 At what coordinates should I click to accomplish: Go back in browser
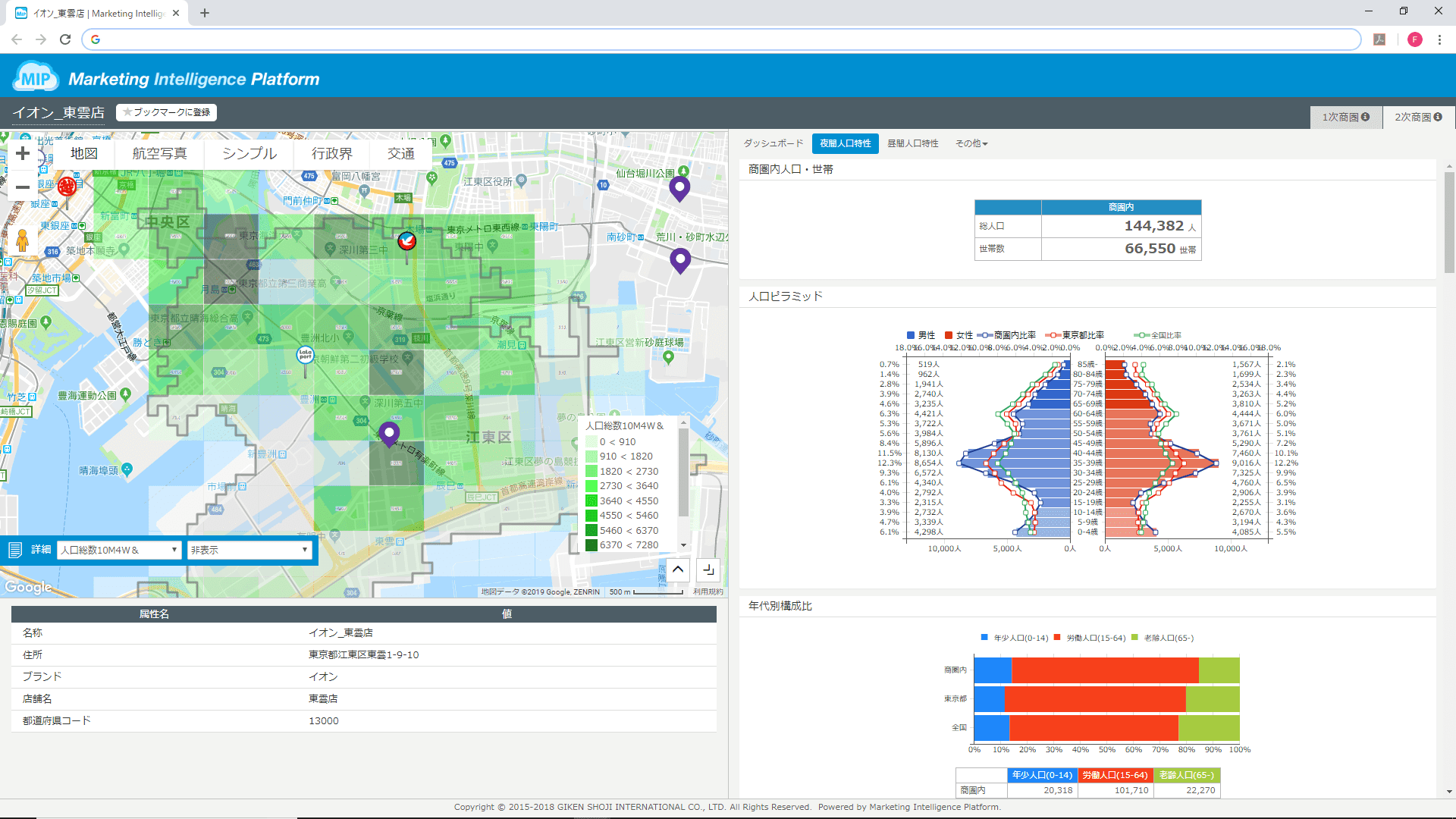[x=17, y=39]
